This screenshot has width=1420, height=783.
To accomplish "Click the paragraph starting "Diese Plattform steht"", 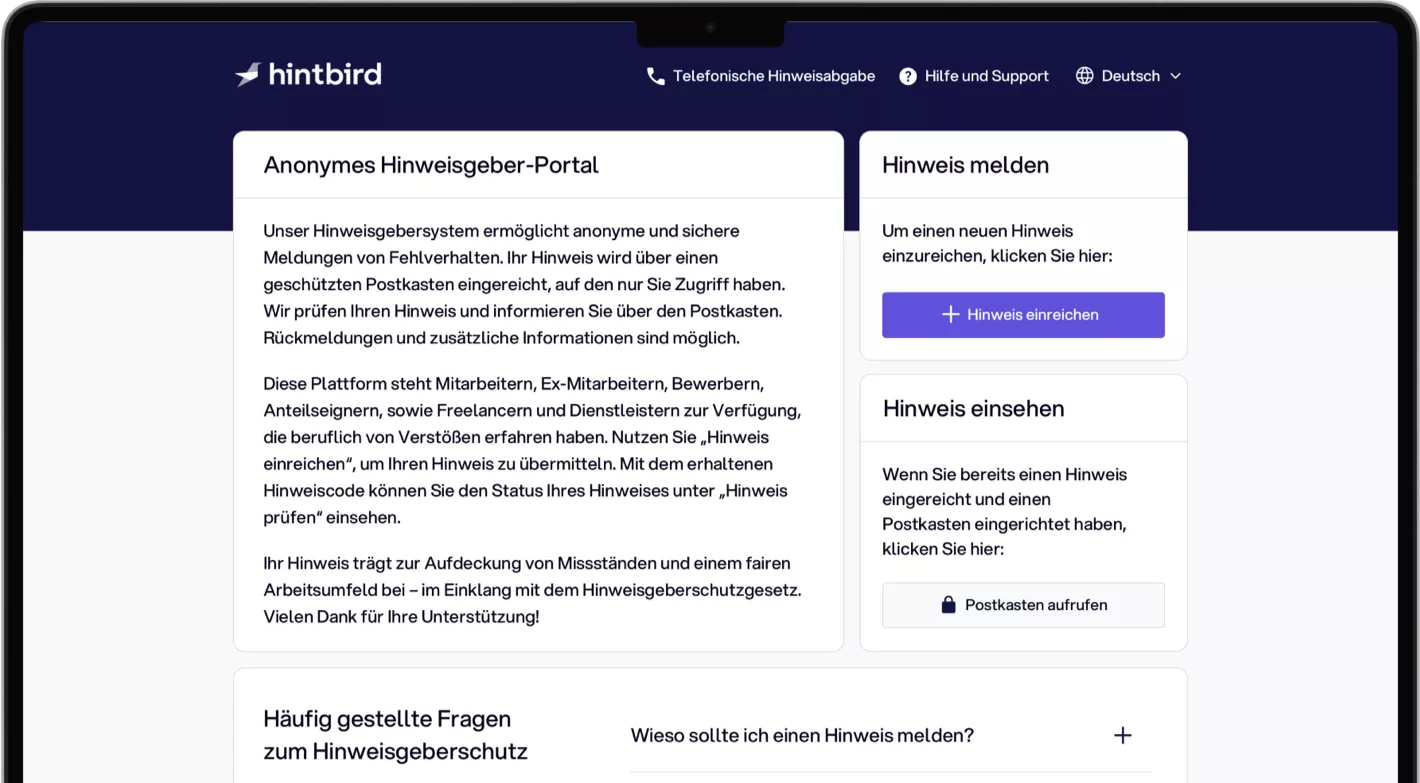I will tap(533, 451).
